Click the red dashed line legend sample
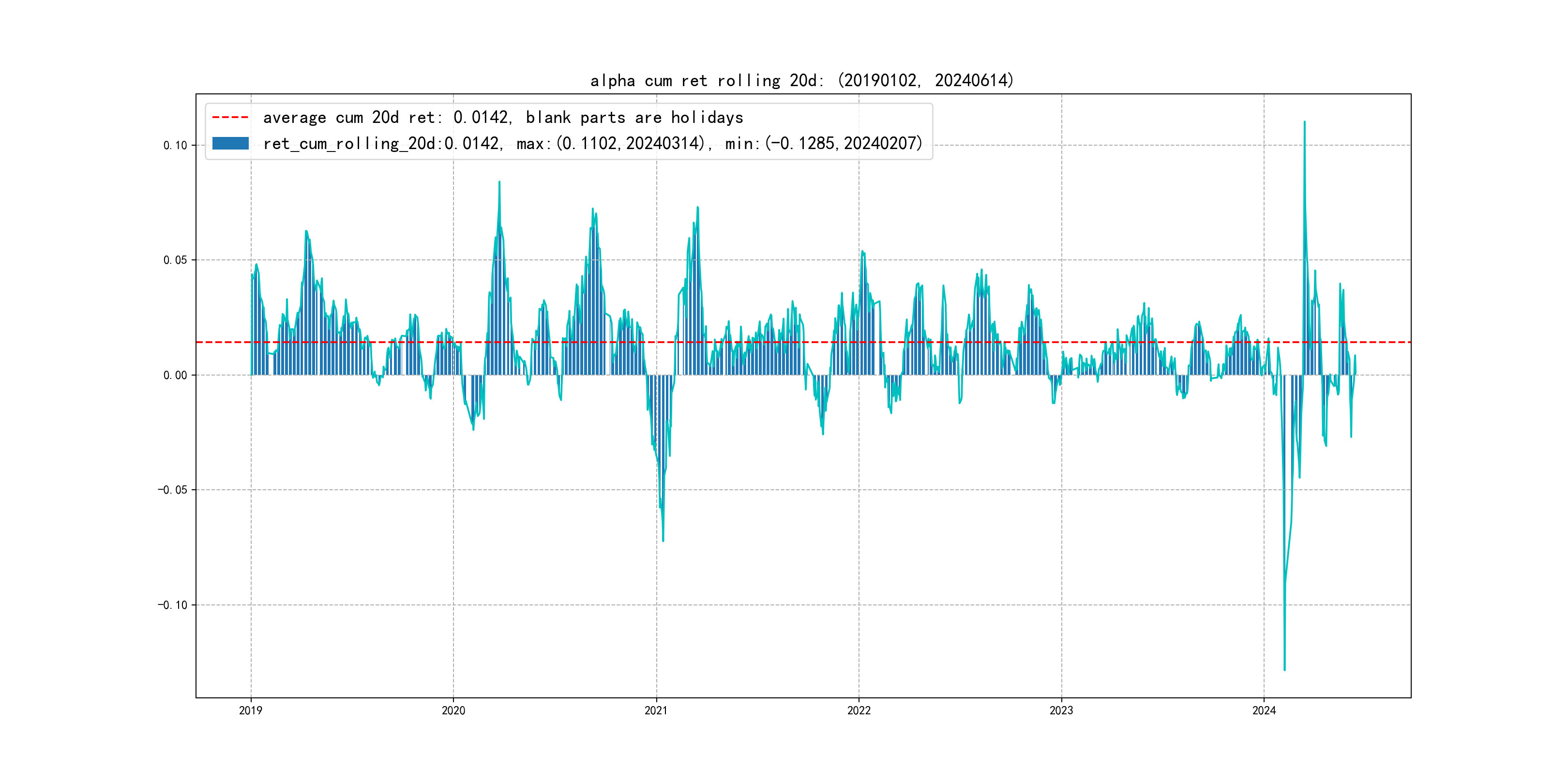This screenshot has height=784, width=1568. [x=230, y=117]
